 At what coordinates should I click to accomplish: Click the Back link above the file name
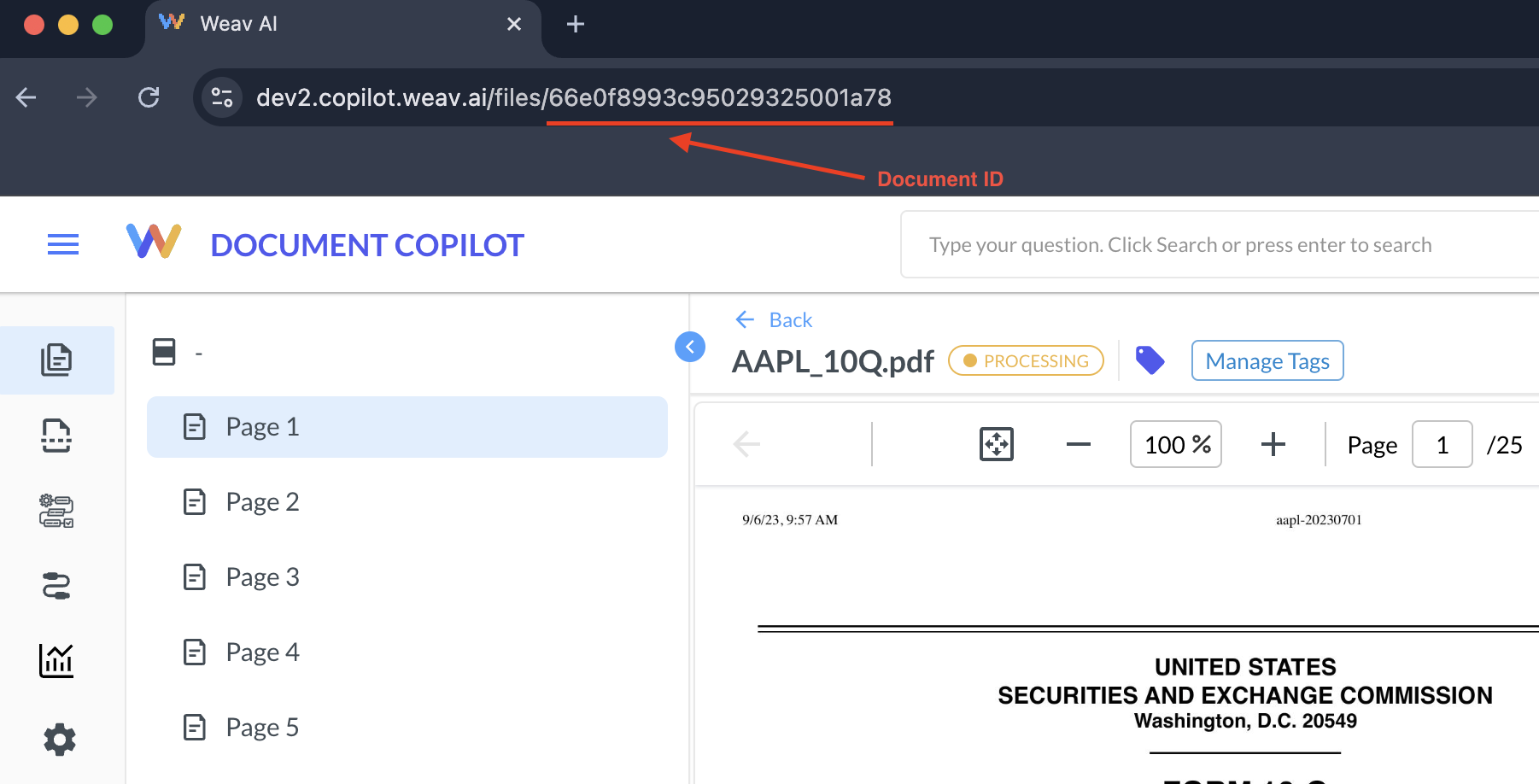point(774,319)
